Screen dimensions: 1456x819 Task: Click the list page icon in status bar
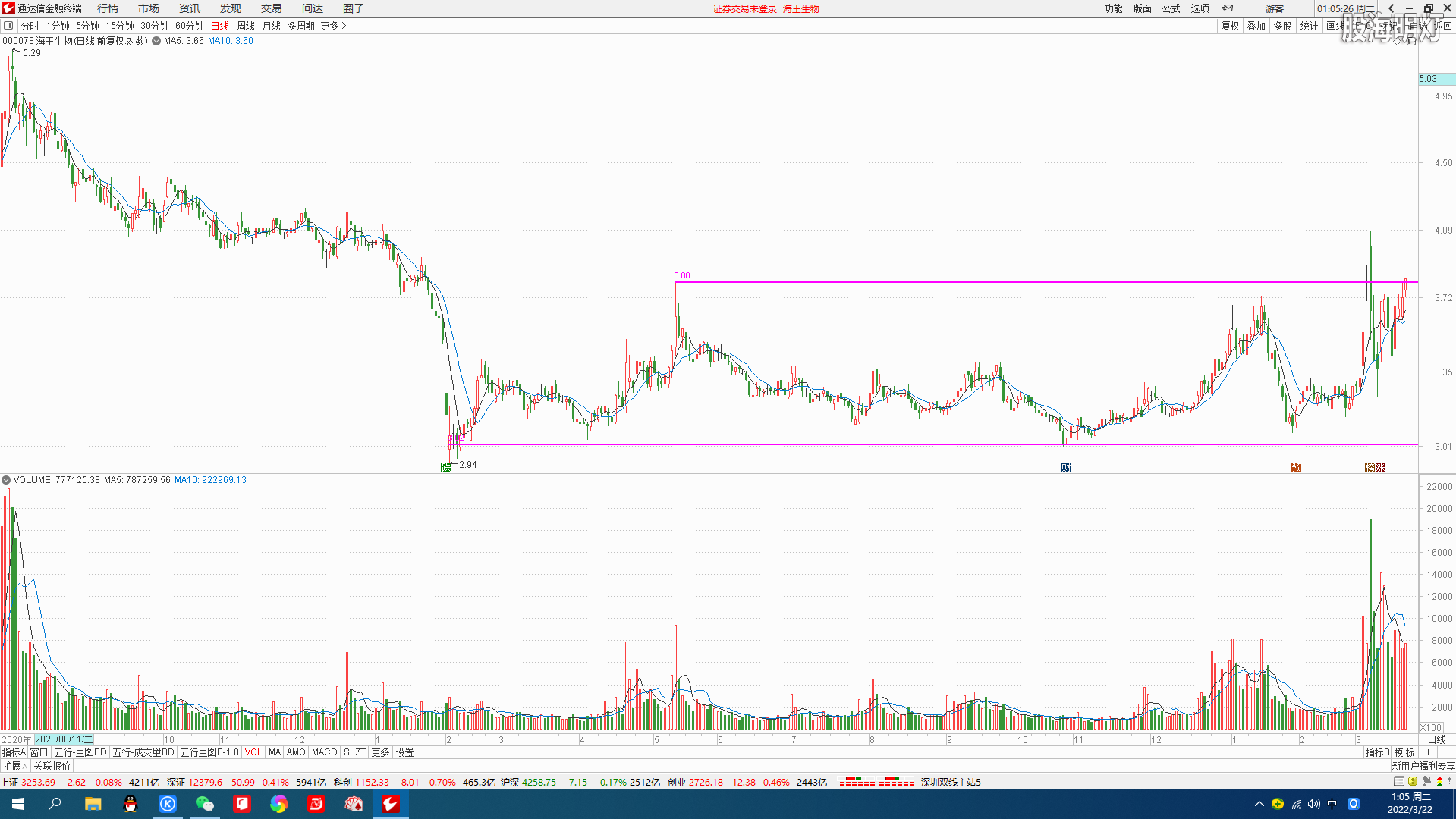(1398, 781)
